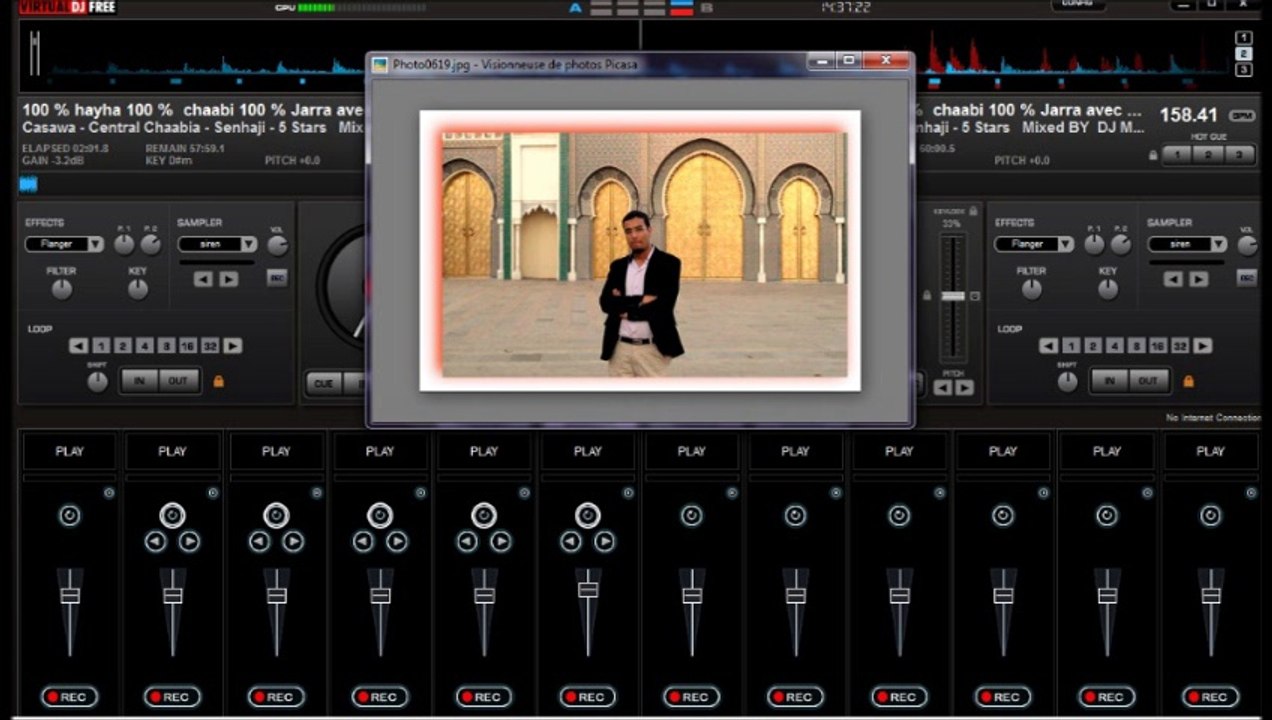The image size is (1272, 720).
Task: Toggle the left deck orange loop lock
Action: pyautogui.click(x=218, y=381)
